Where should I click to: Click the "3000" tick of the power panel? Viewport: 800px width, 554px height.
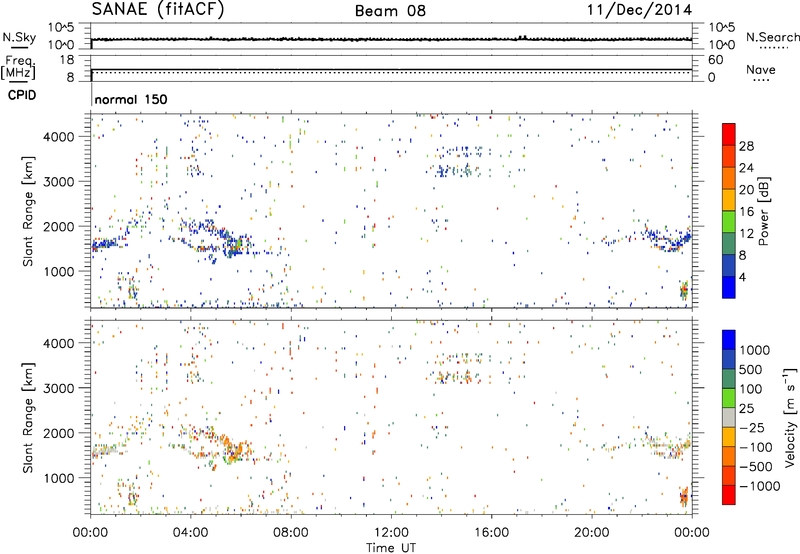pyautogui.click(x=58, y=182)
